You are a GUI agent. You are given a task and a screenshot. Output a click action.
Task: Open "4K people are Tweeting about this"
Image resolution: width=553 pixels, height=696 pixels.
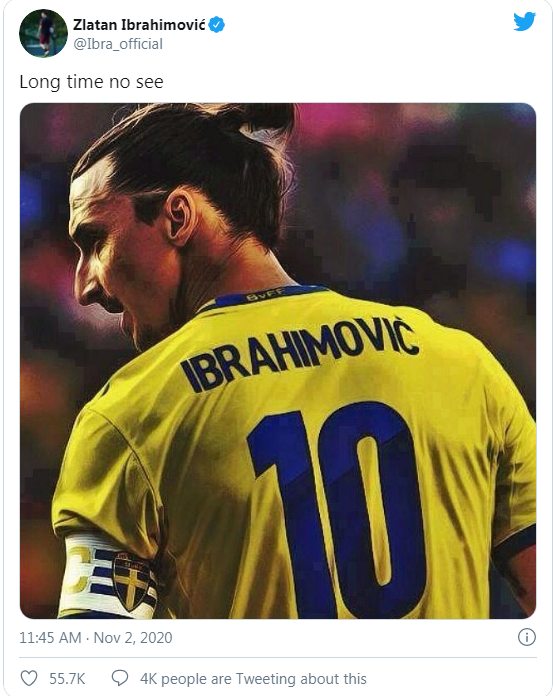pyautogui.click(x=253, y=679)
